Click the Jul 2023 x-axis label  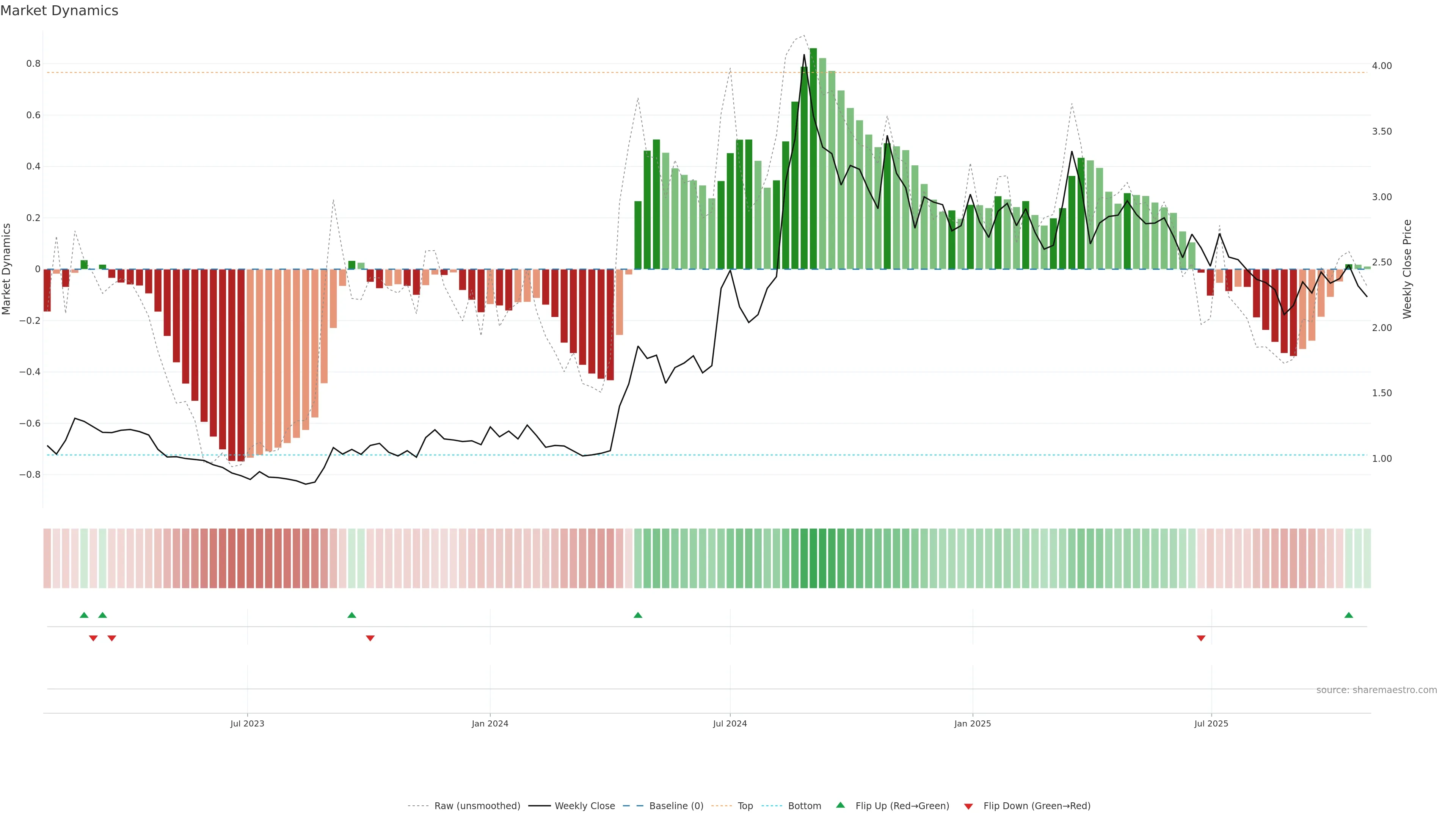[247, 723]
